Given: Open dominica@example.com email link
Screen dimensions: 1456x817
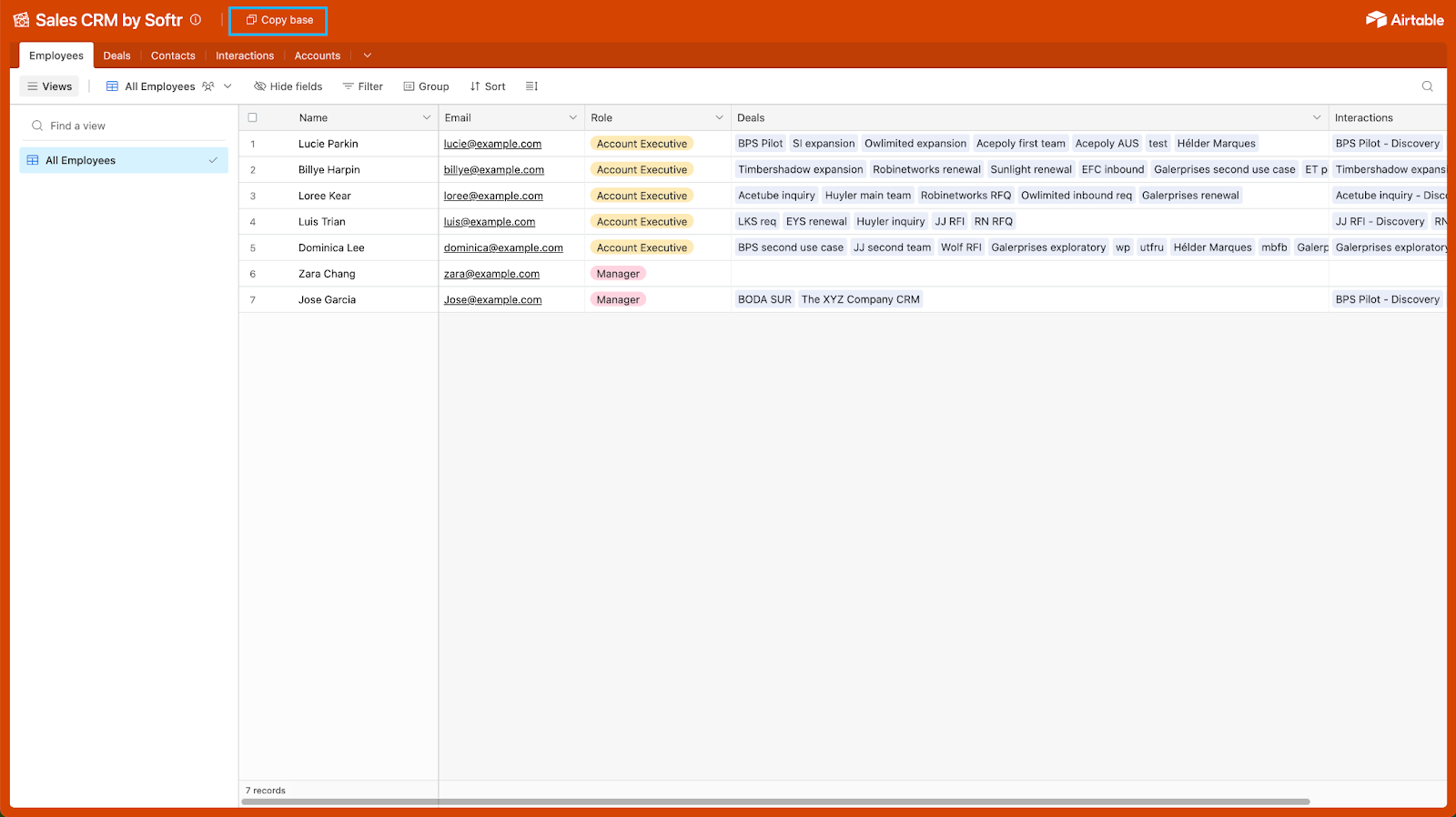Looking at the screenshot, I should click(503, 247).
